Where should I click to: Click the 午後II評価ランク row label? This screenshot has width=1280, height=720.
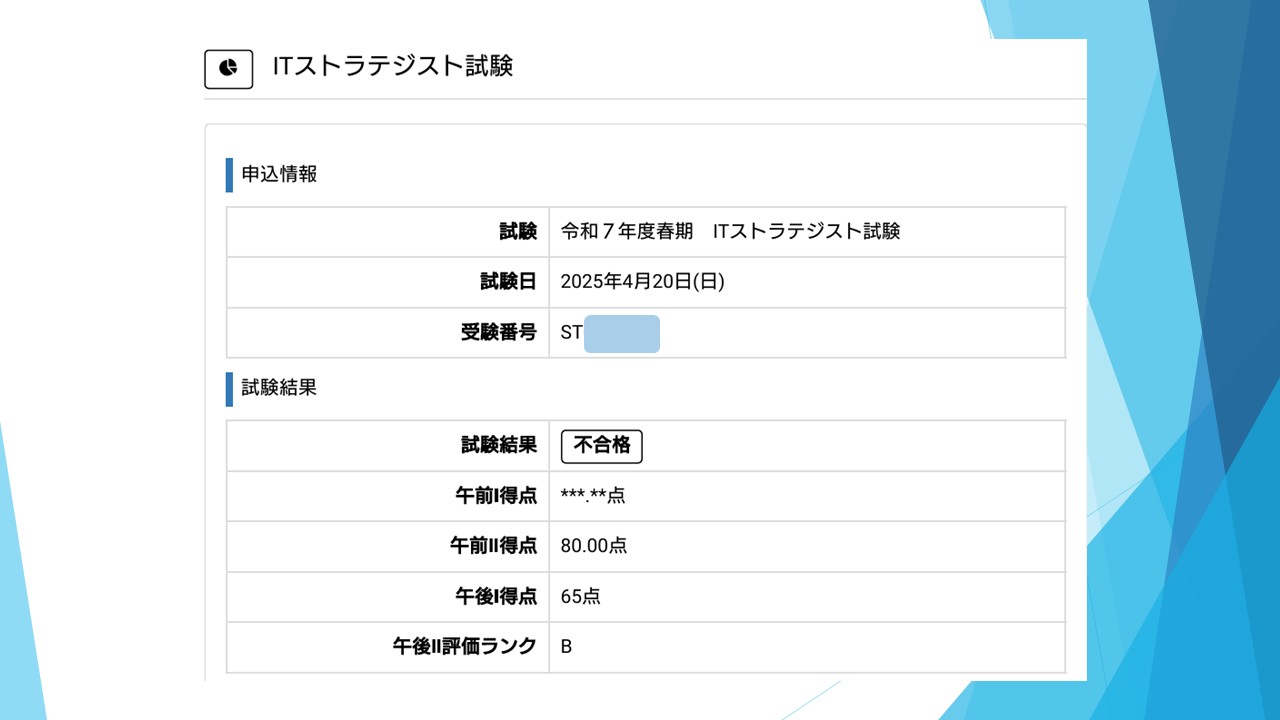(465, 647)
